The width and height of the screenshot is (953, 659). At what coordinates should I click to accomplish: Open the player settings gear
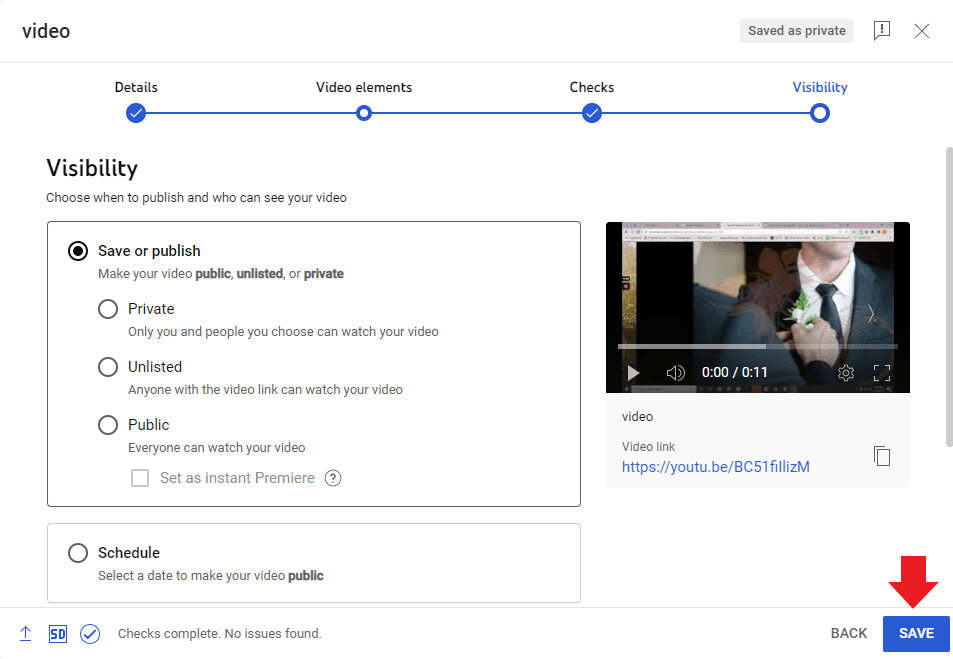845,372
